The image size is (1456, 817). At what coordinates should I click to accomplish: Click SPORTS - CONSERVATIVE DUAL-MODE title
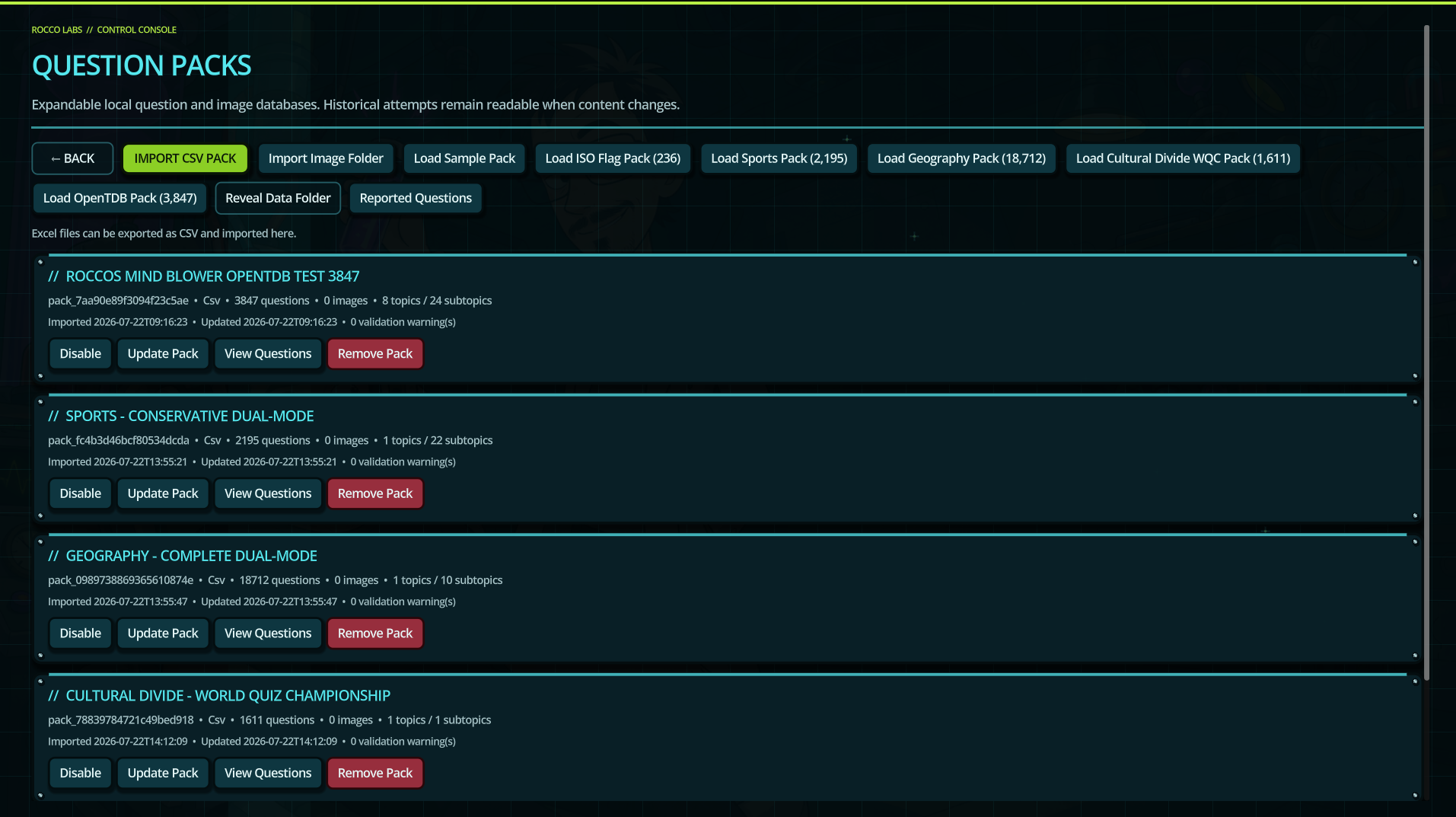coord(190,416)
